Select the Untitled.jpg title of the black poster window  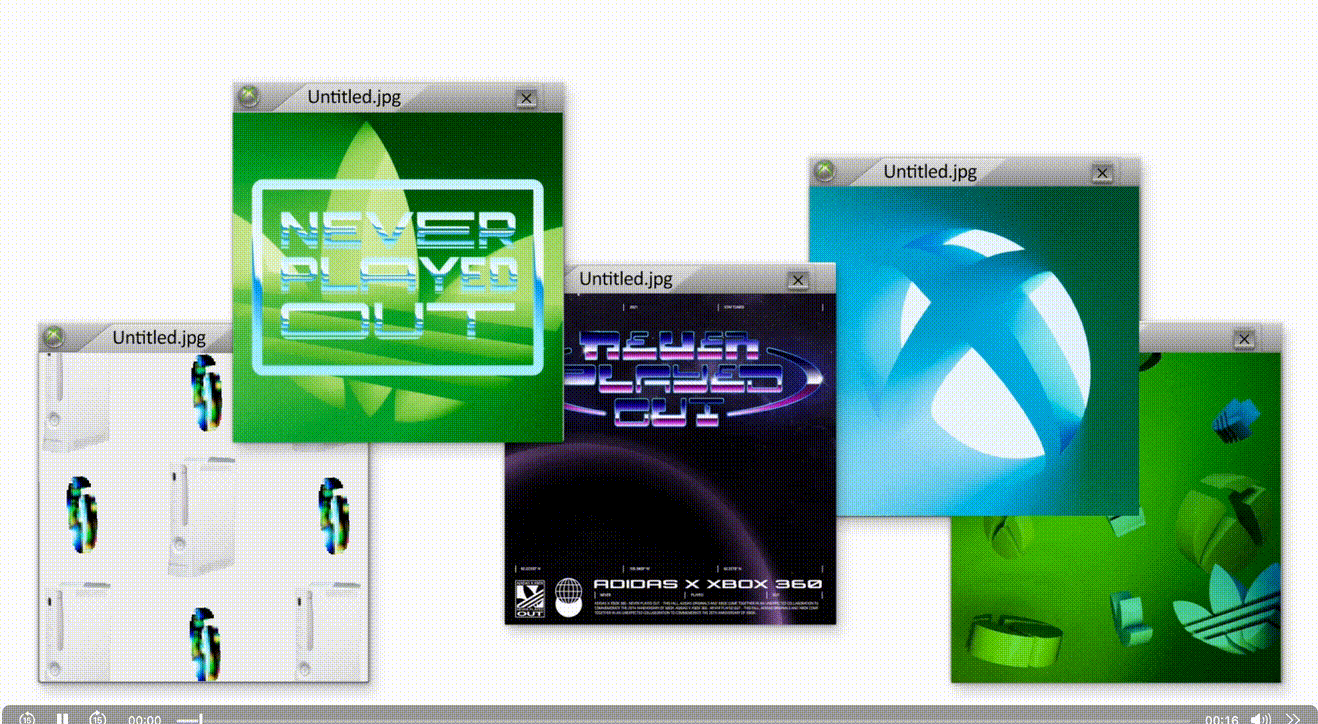pos(626,279)
